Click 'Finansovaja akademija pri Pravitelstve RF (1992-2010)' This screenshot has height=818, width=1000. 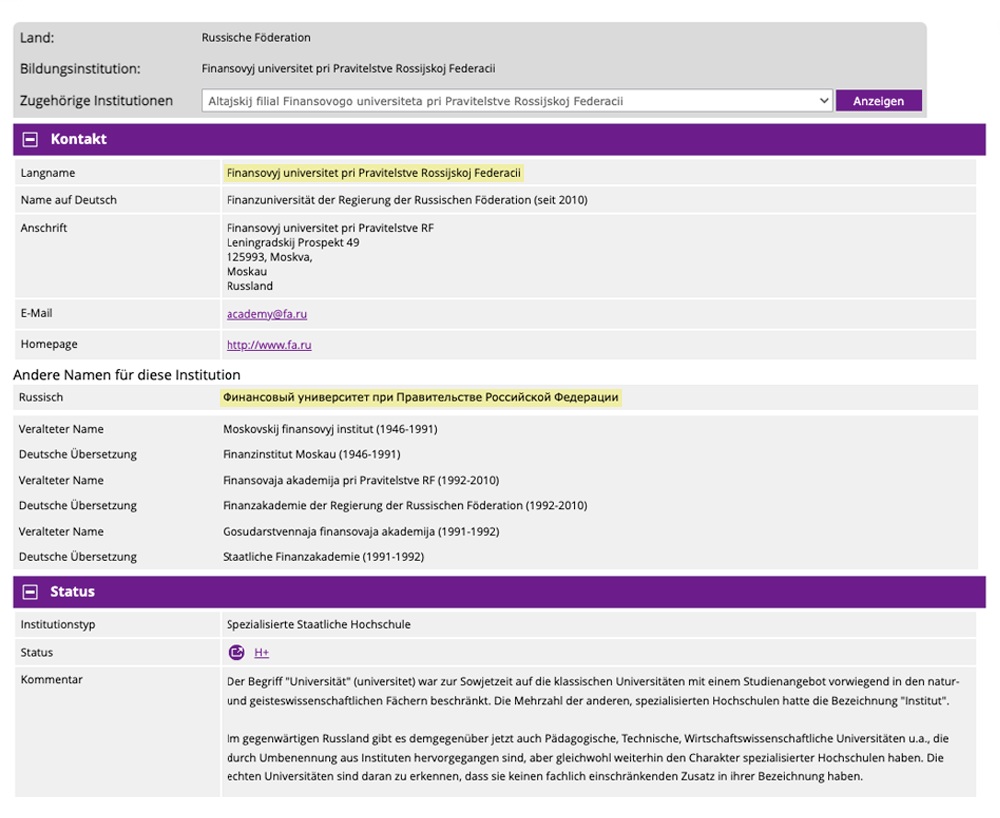pos(361,480)
